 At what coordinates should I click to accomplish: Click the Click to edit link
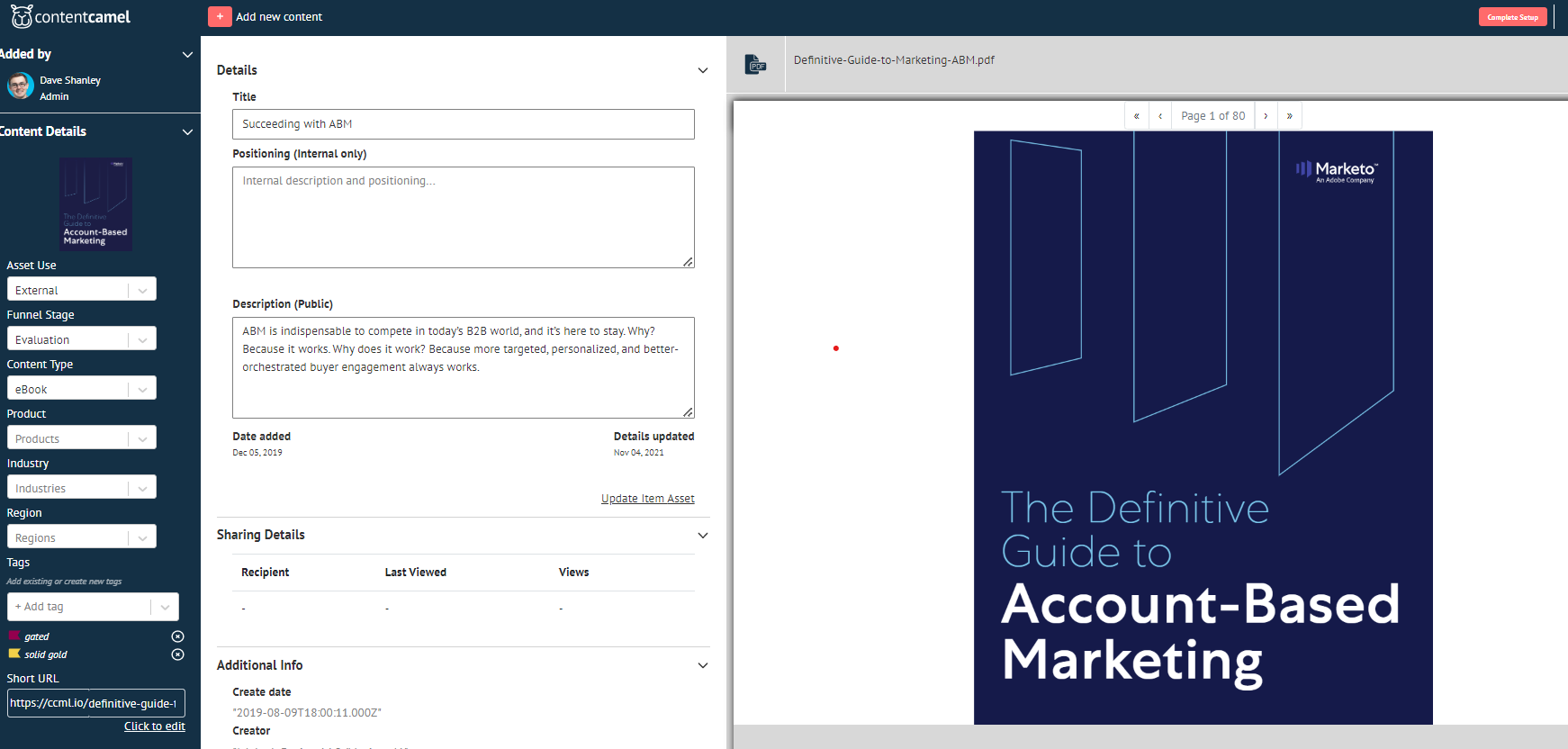pyautogui.click(x=155, y=726)
